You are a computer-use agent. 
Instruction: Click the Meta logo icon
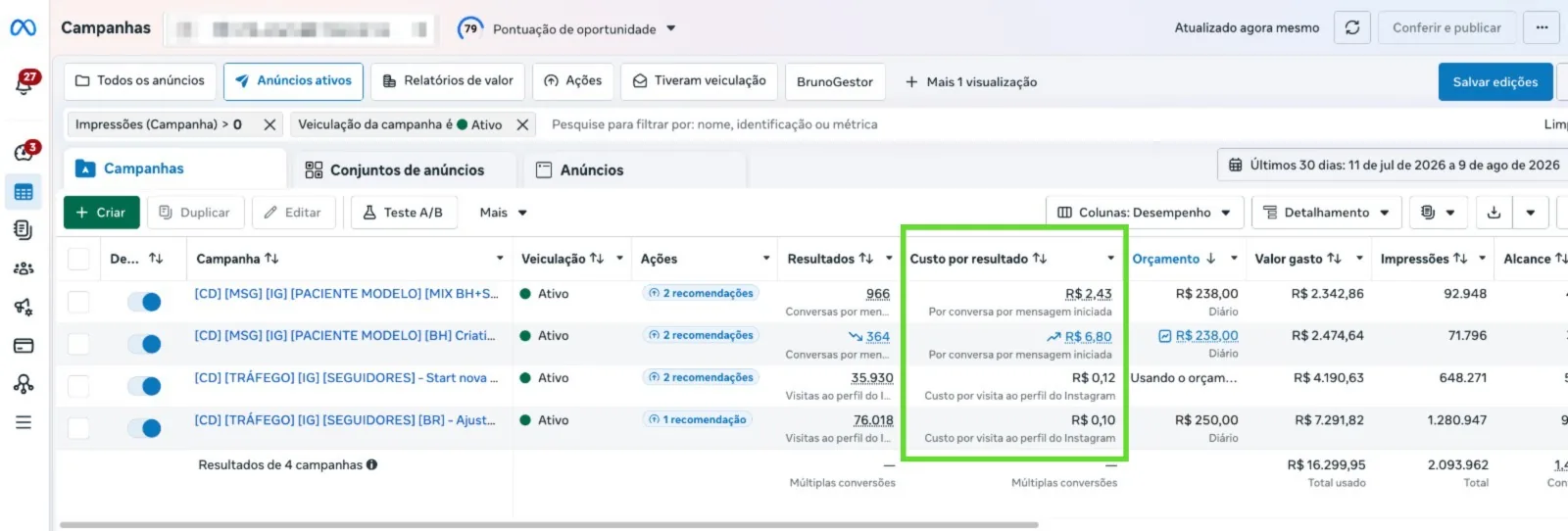[x=23, y=27]
